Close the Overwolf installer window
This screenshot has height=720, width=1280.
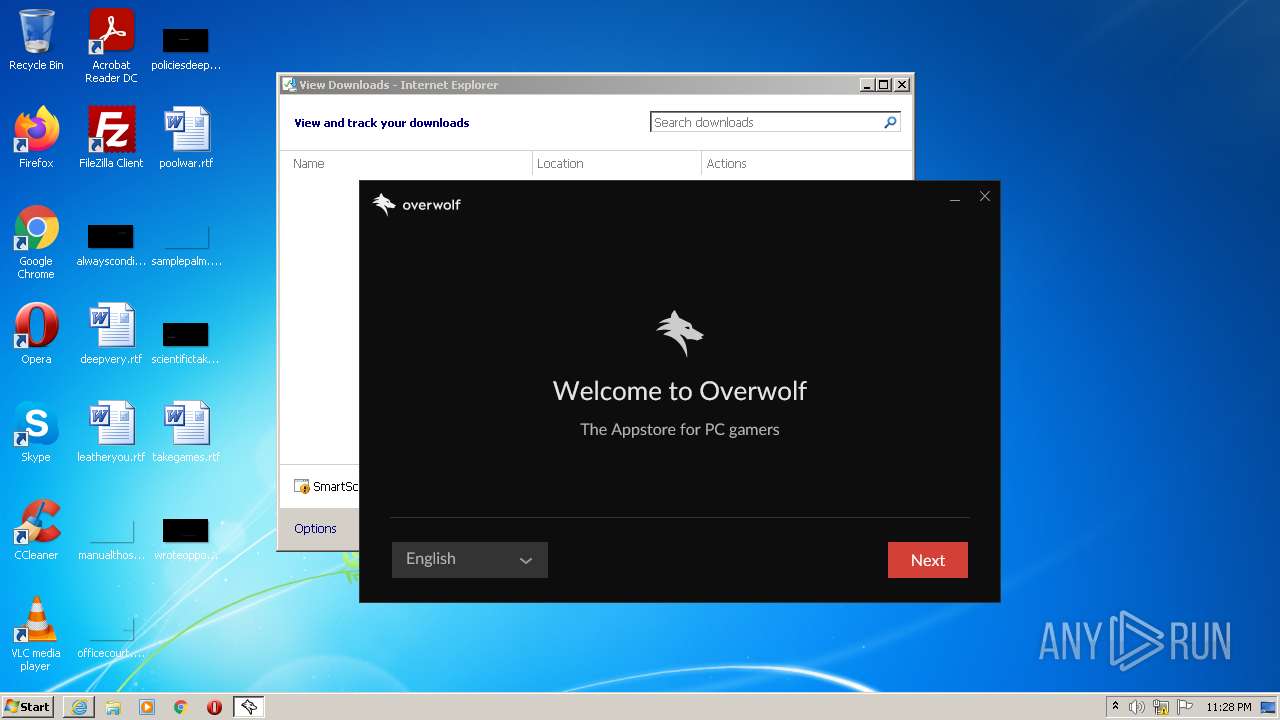click(985, 197)
